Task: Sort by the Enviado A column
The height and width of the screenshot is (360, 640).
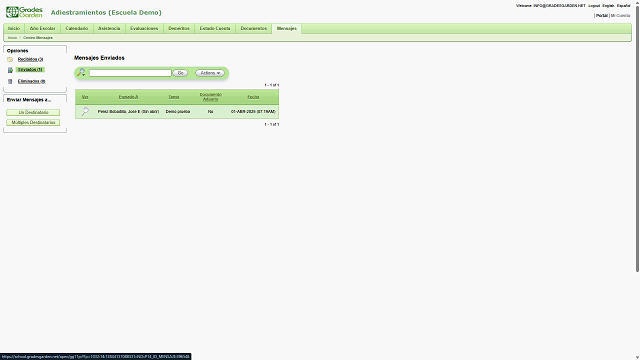Action: point(128,97)
